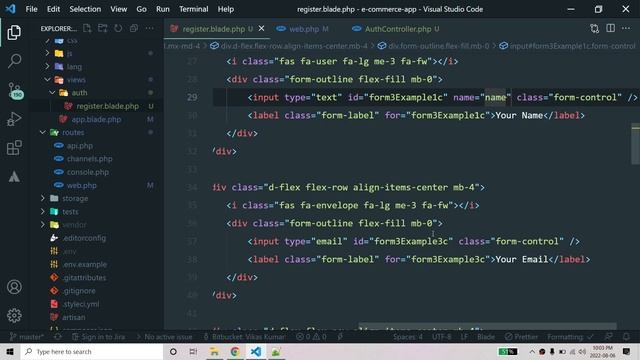Synchronize changes icon in status bar
Screen dimensions: 640x360
[x=58, y=337]
